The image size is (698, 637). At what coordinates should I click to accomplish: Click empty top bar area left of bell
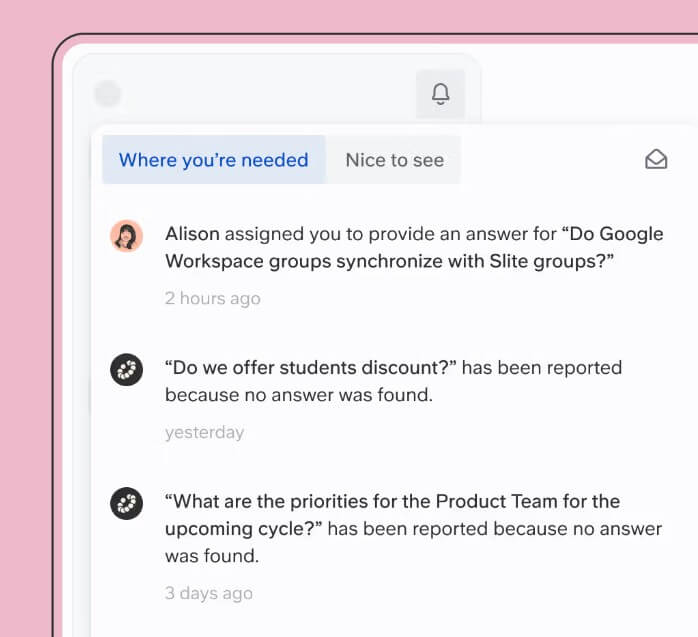[x=267, y=94]
